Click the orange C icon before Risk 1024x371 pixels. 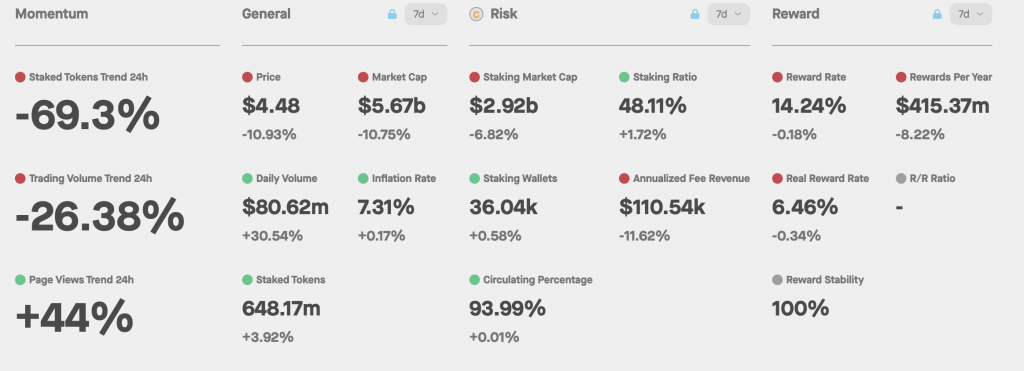[476, 14]
